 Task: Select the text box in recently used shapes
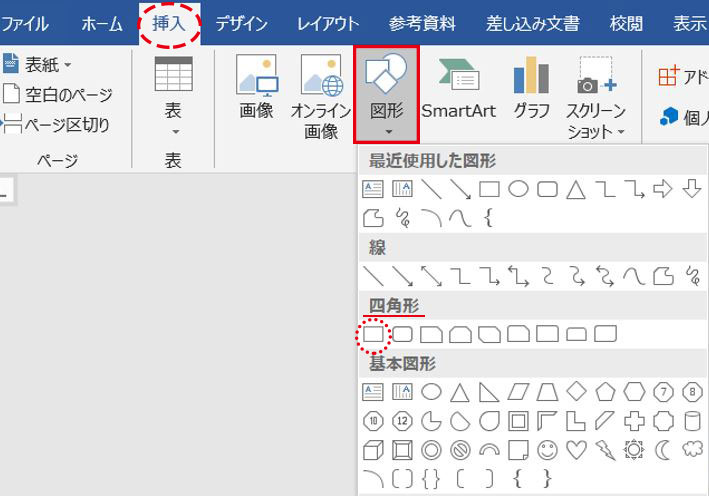click(373, 189)
